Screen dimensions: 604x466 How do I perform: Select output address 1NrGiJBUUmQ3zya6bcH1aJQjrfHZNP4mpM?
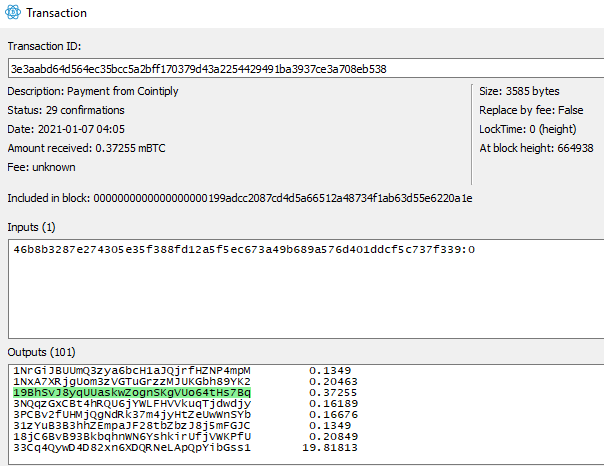132,370
